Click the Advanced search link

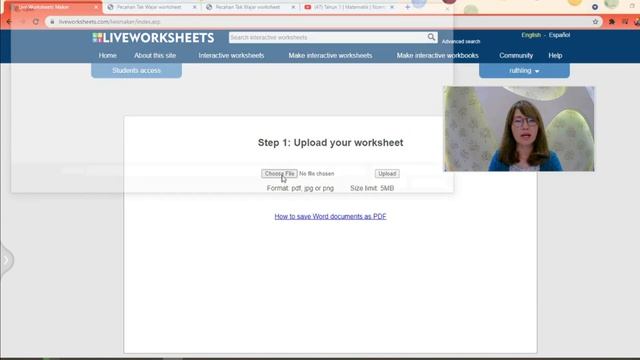coord(461,41)
